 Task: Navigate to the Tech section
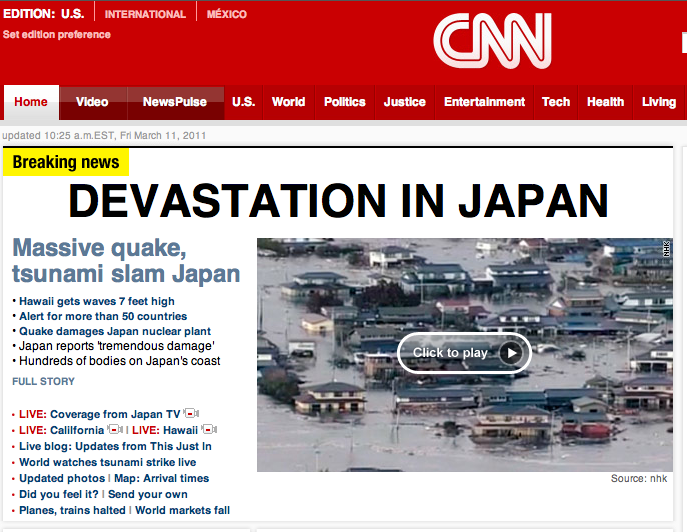click(556, 102)
